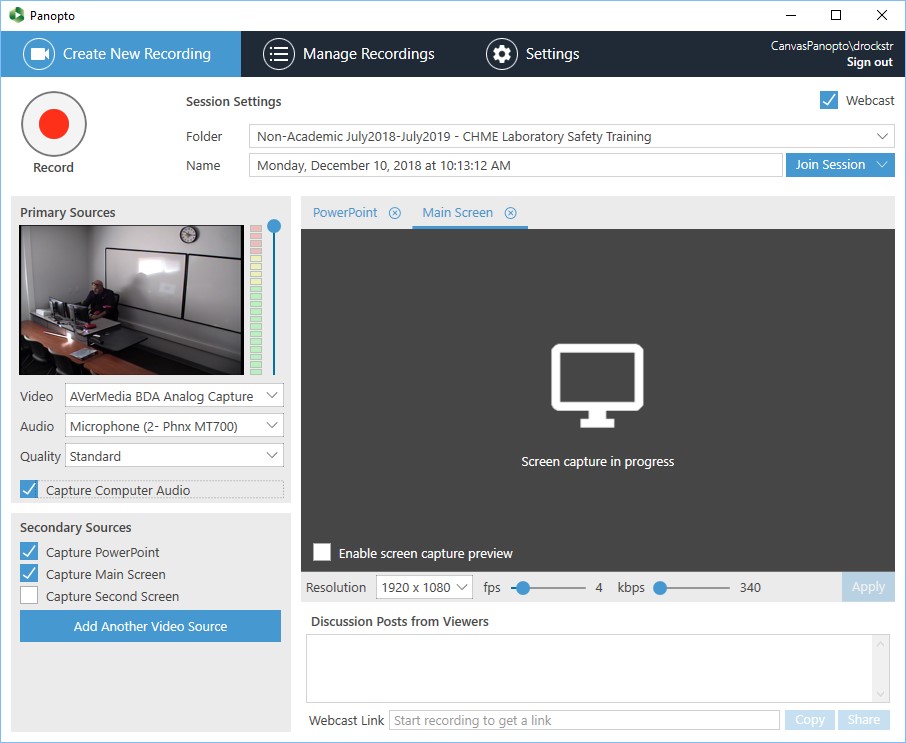The image size is (906, 743).
Task: Click the list icon beside Manage Recordings
Action: pyautogui.click(x=279, y=54)
